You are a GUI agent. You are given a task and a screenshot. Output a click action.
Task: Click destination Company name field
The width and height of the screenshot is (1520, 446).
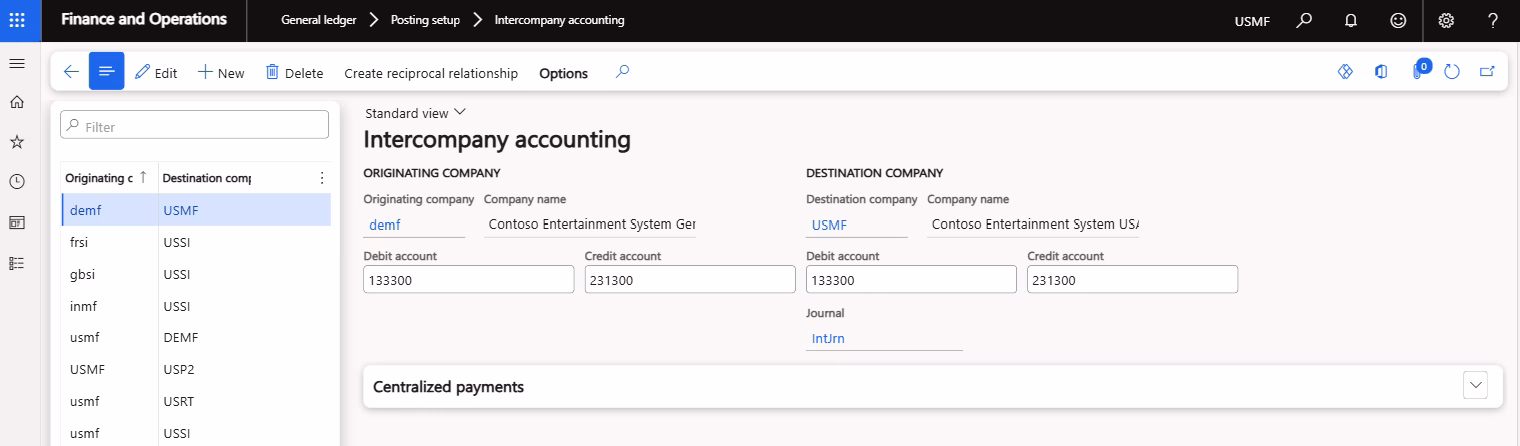[x=1033, y=225]
